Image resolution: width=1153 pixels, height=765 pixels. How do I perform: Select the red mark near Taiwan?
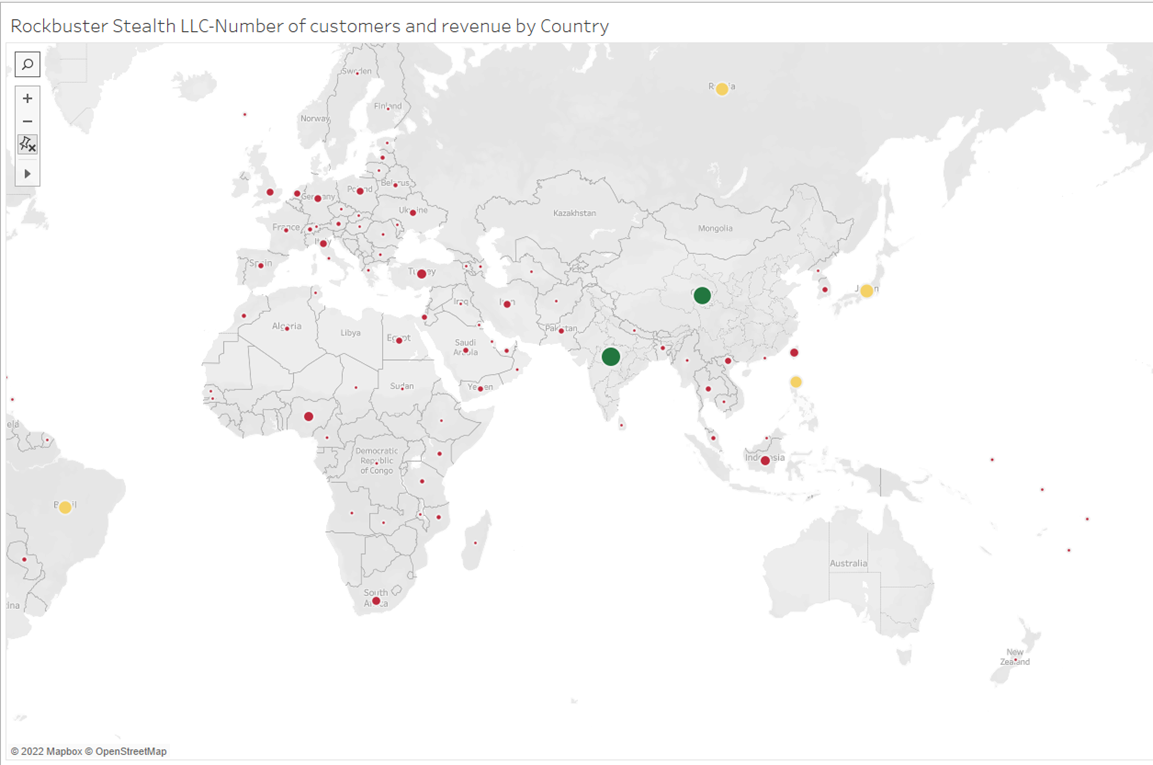(x=795, y=351)
